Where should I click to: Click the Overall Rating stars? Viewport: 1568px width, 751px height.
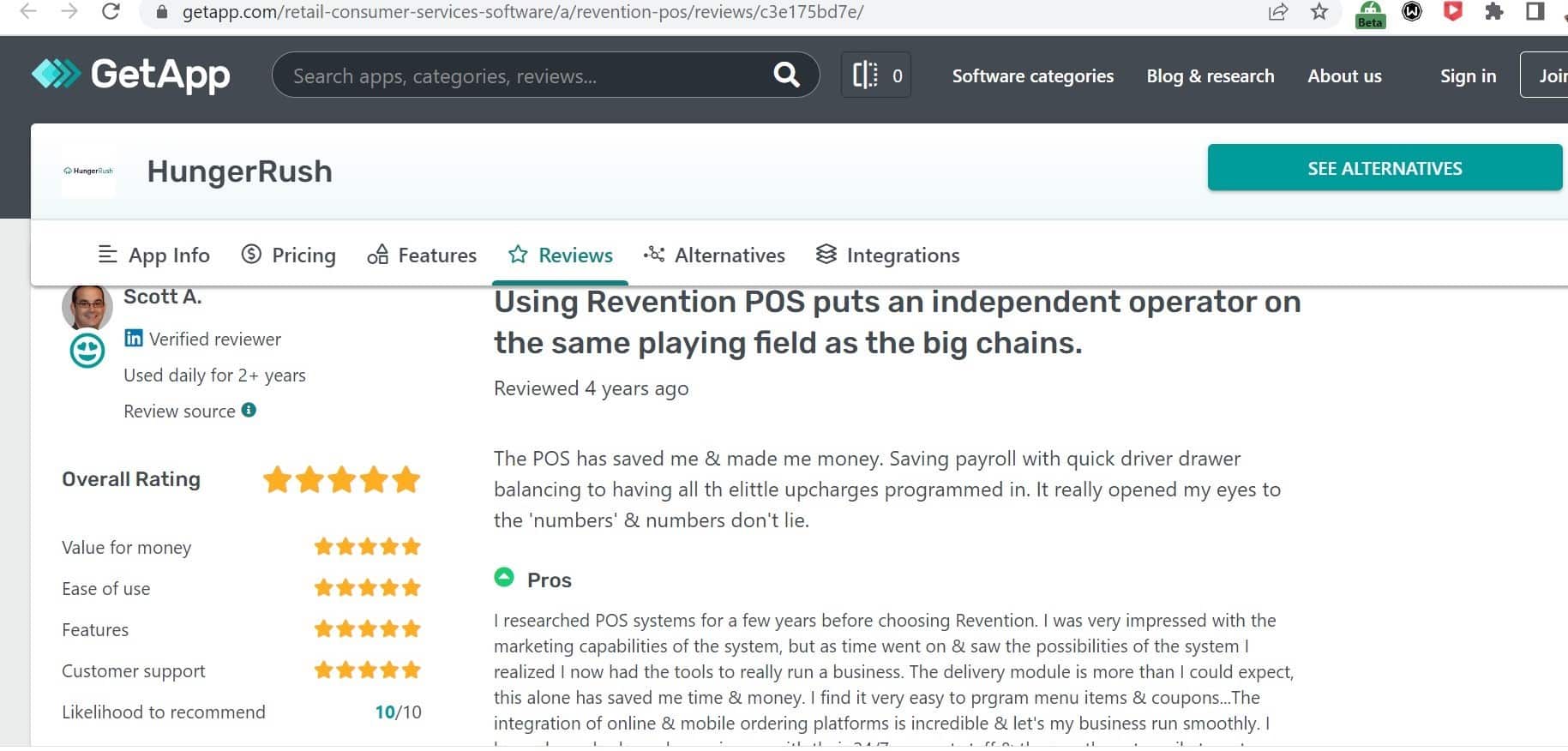[x=341, y=479]
